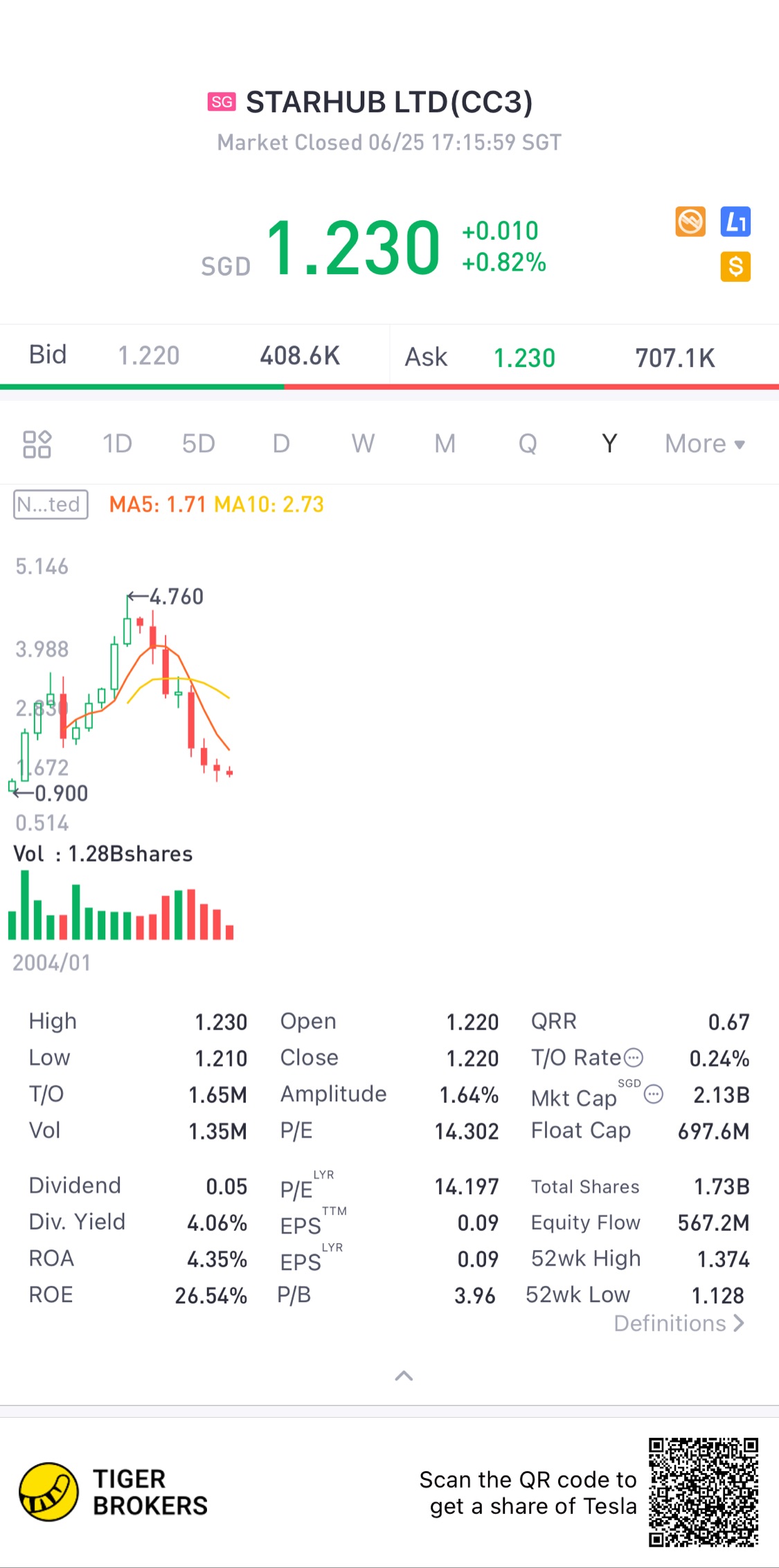
Task: Tap the SG market flag badge
Action: click(x=222, y=102)
